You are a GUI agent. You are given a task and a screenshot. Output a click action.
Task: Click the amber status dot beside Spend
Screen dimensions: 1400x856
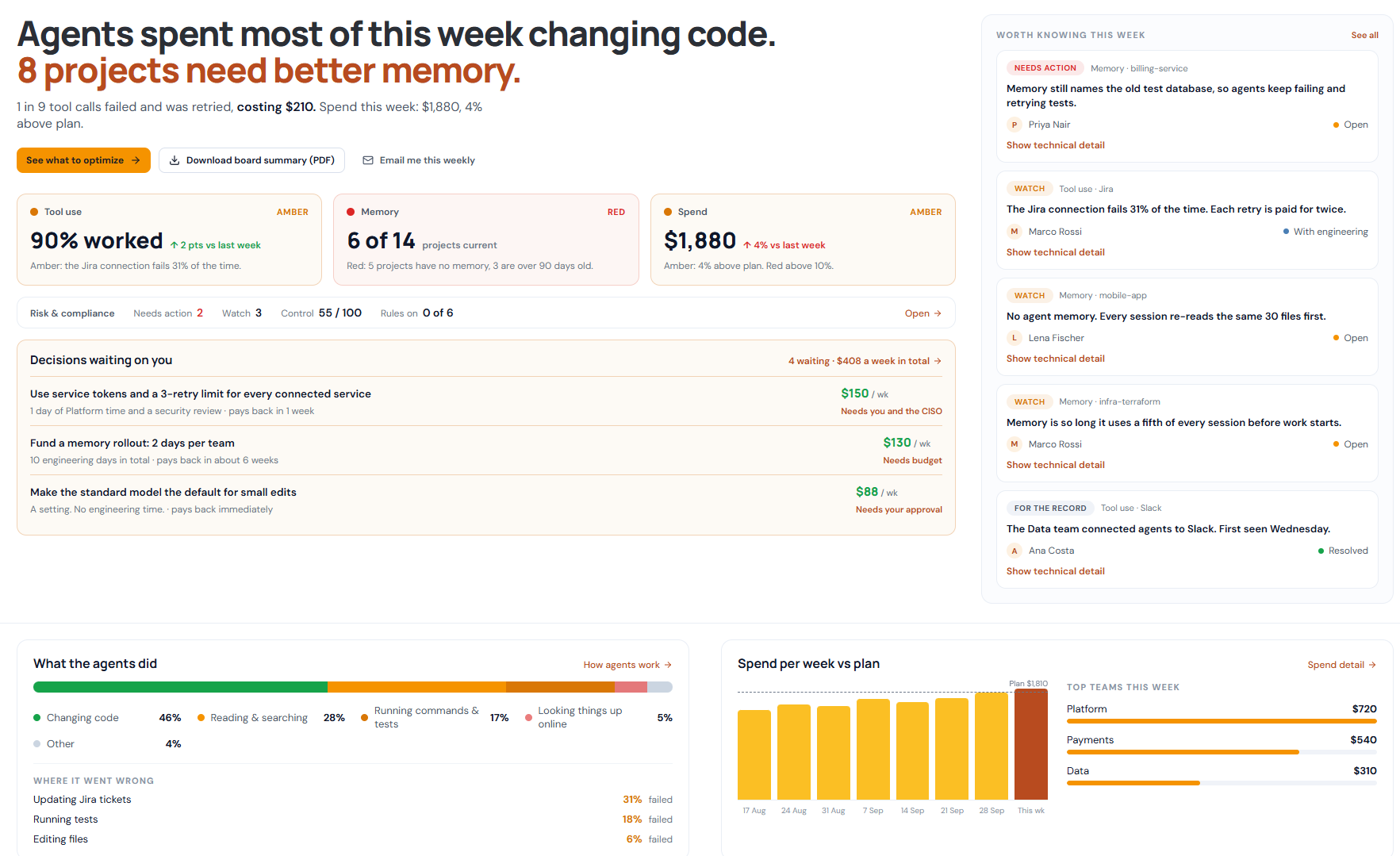tap(668, 212)
